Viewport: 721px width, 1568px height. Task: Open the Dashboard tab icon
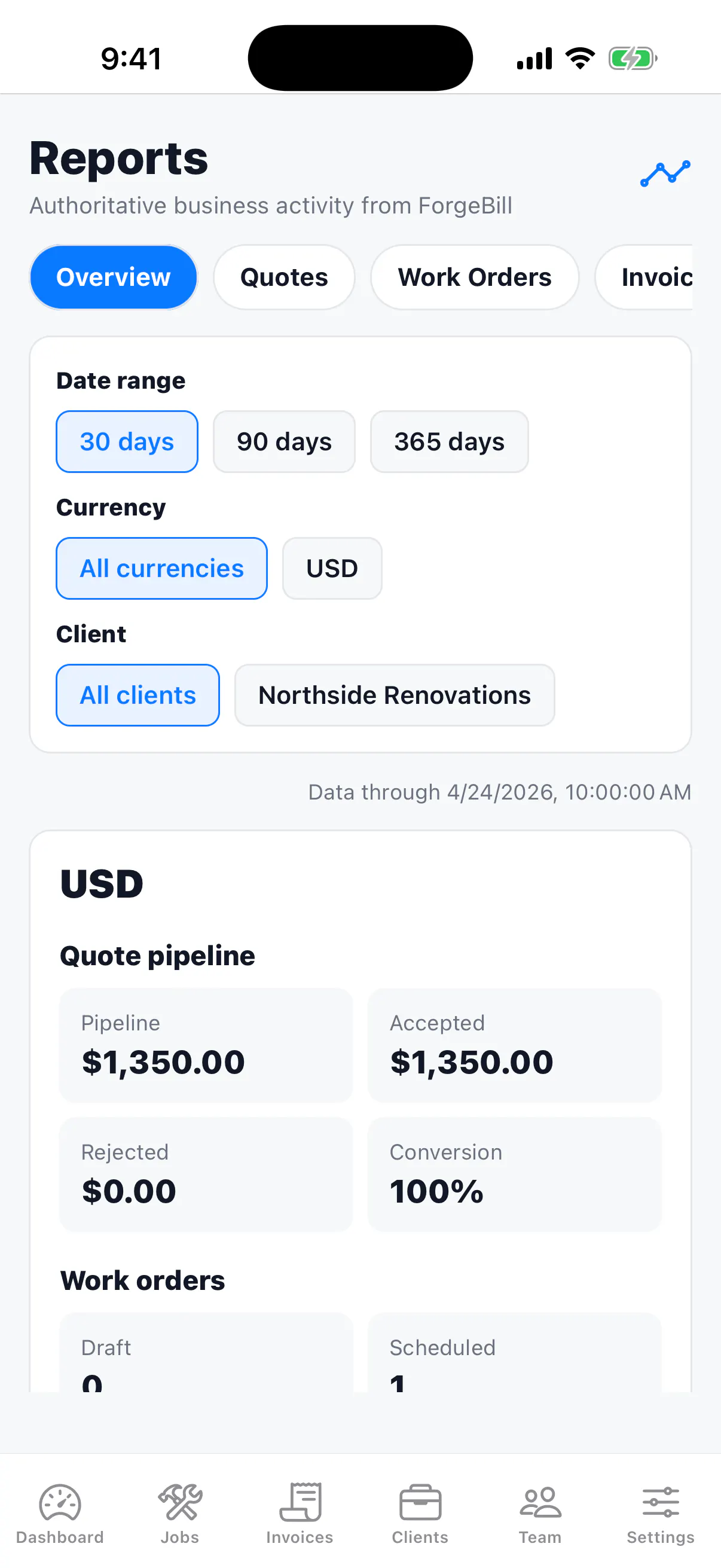60,1502
